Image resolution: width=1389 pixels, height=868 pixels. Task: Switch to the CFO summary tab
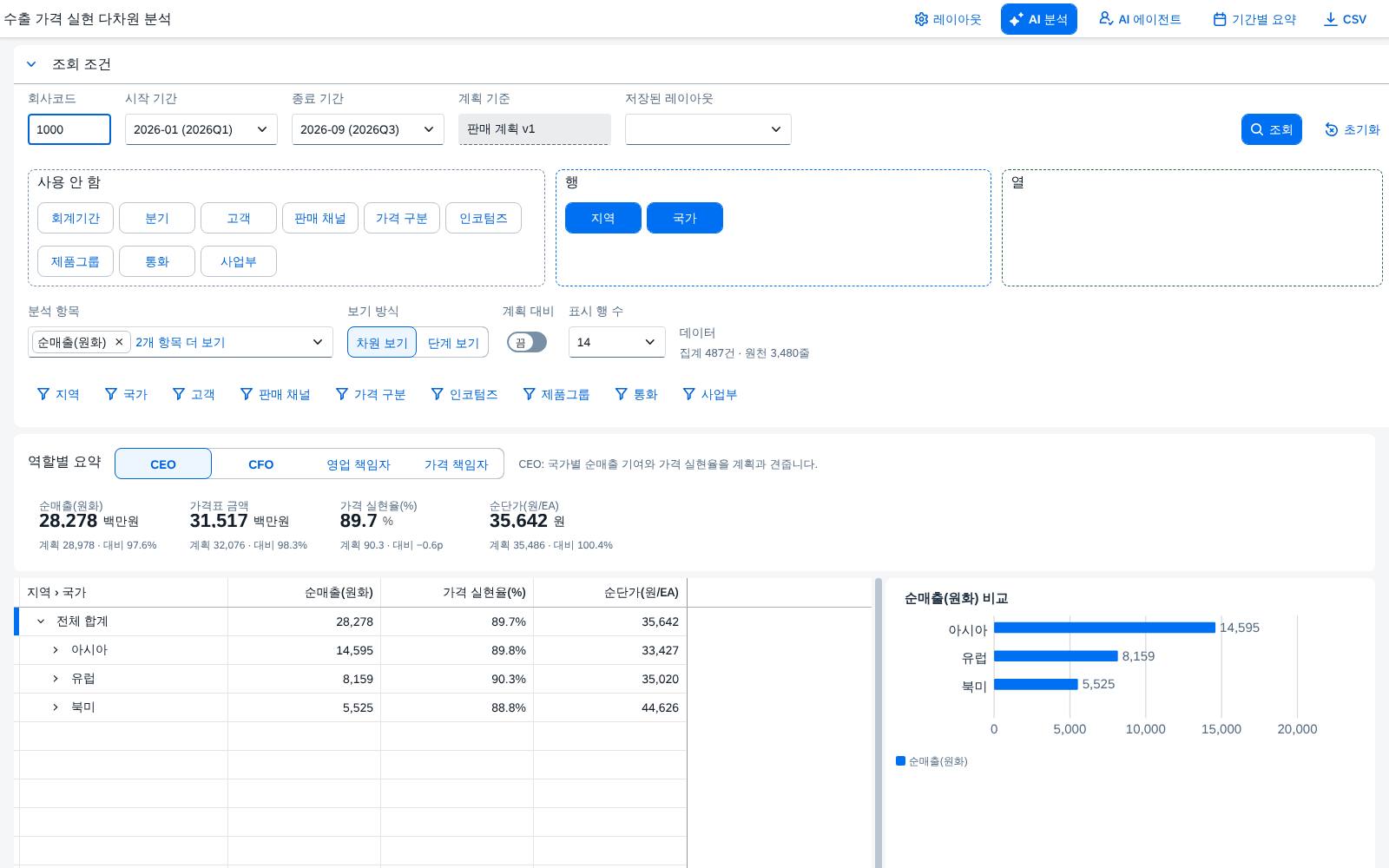(261, 464)
